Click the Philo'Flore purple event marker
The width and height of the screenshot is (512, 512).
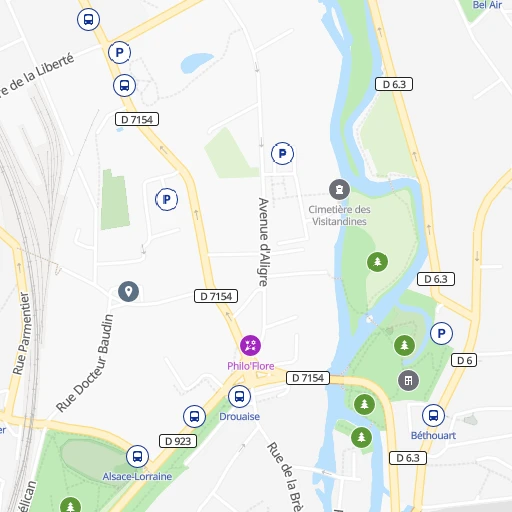point(250,345)
